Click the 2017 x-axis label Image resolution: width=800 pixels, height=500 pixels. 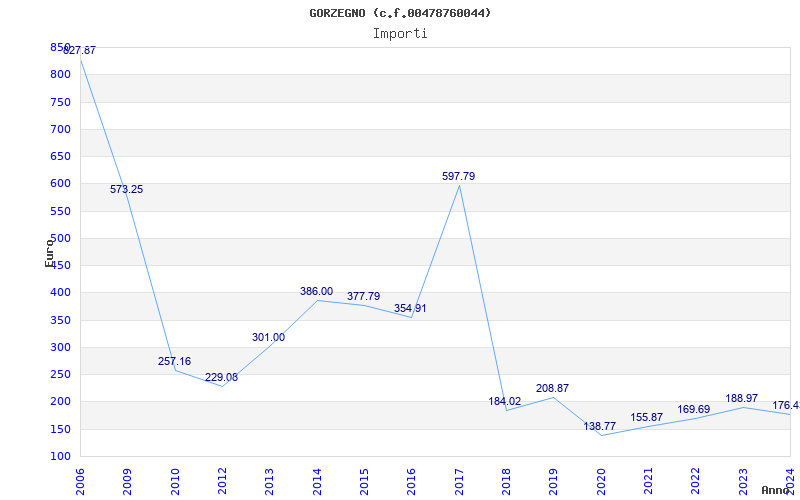459,482
